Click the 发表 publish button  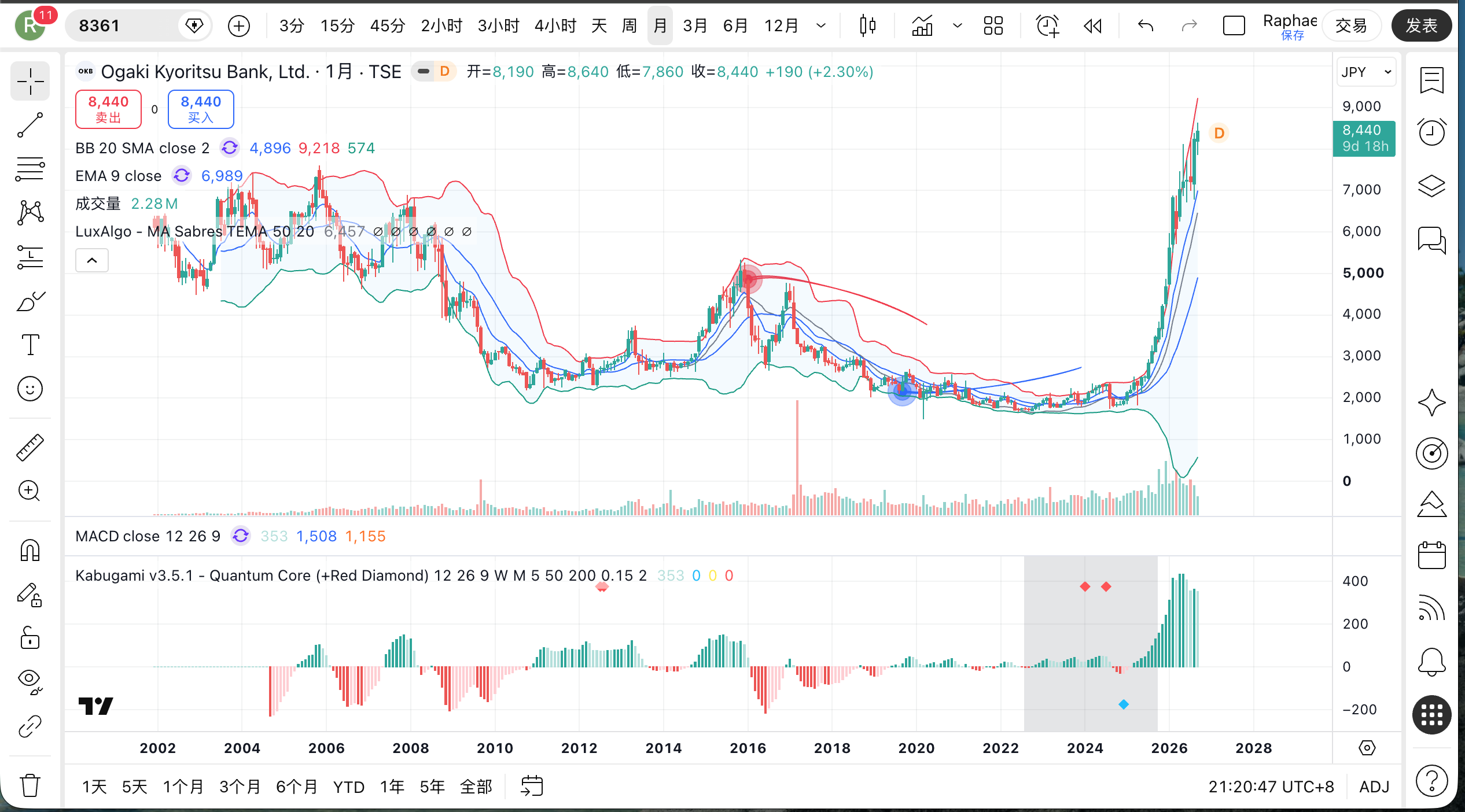(x=1422, y=25)
